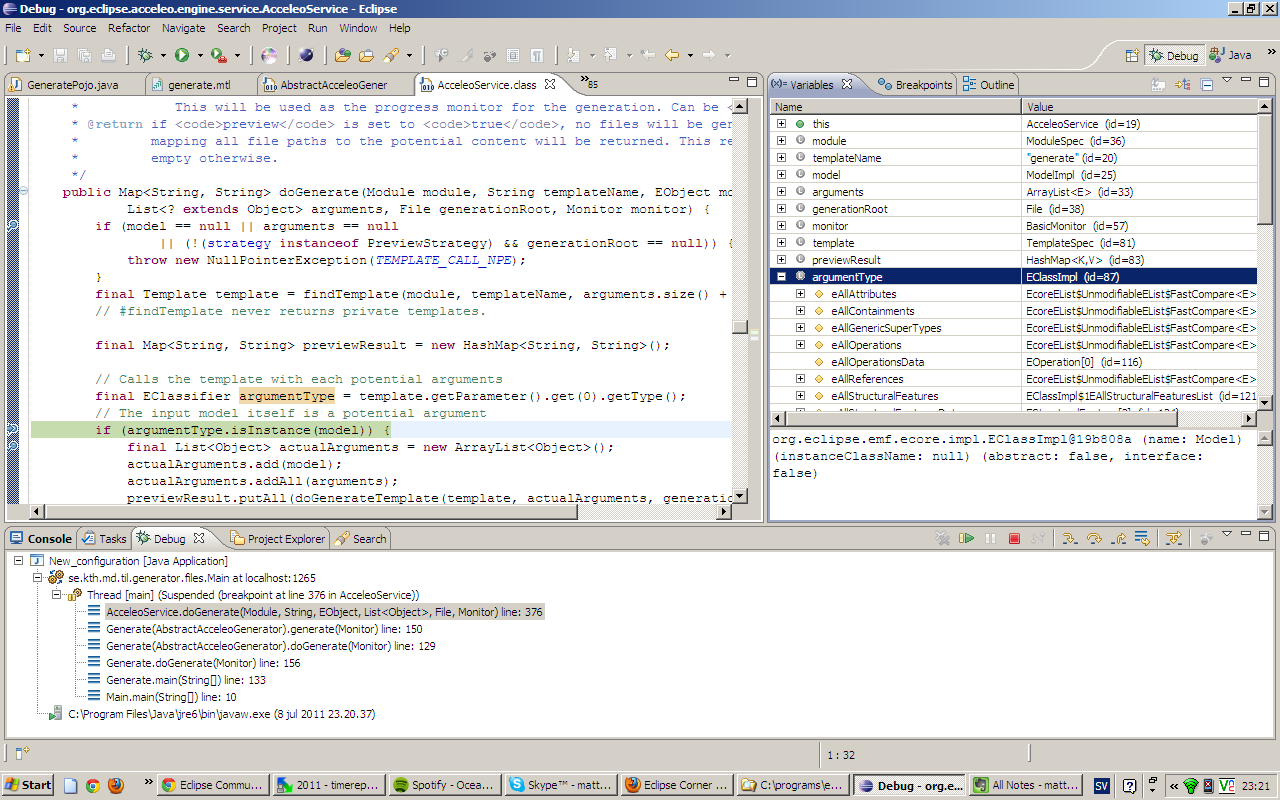The width and height of the screenshot is (1280, 800).
Task: Toggle Show Logical Structure in Variables view
Action: 1183,85
